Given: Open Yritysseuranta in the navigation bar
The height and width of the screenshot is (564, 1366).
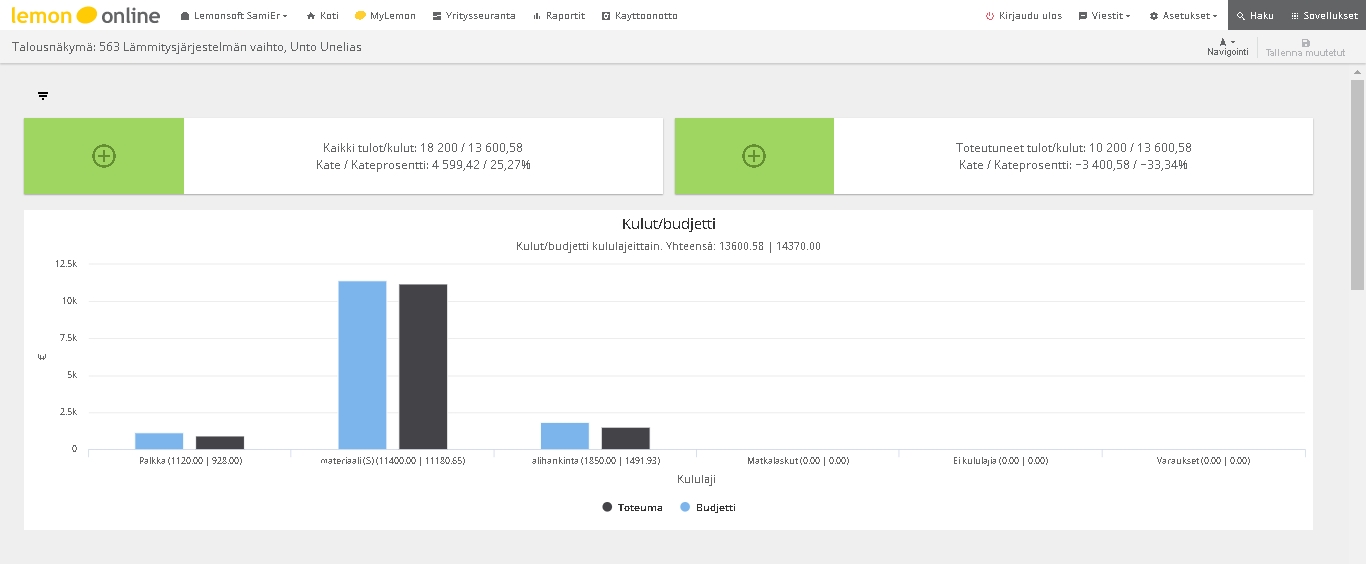Looking at the screenshot, I should tap(474, 16).
